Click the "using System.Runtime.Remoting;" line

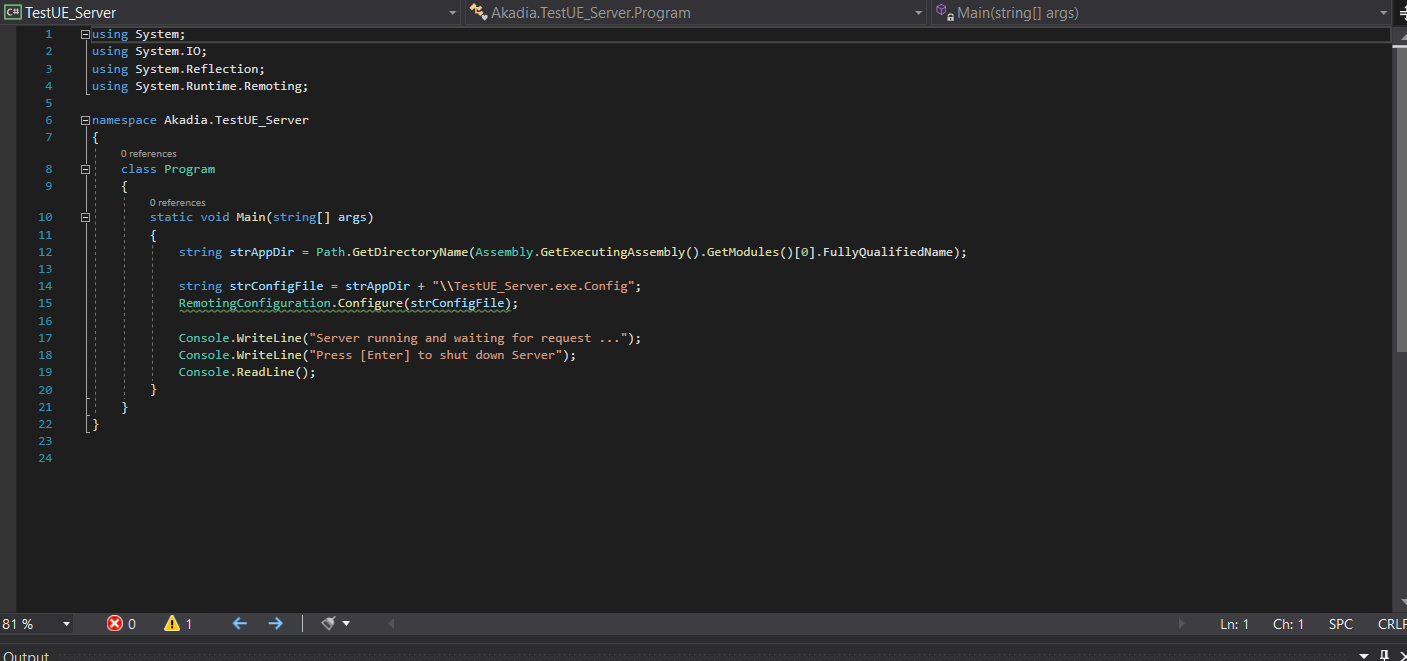pyautogui.click(x=200, y=86)
